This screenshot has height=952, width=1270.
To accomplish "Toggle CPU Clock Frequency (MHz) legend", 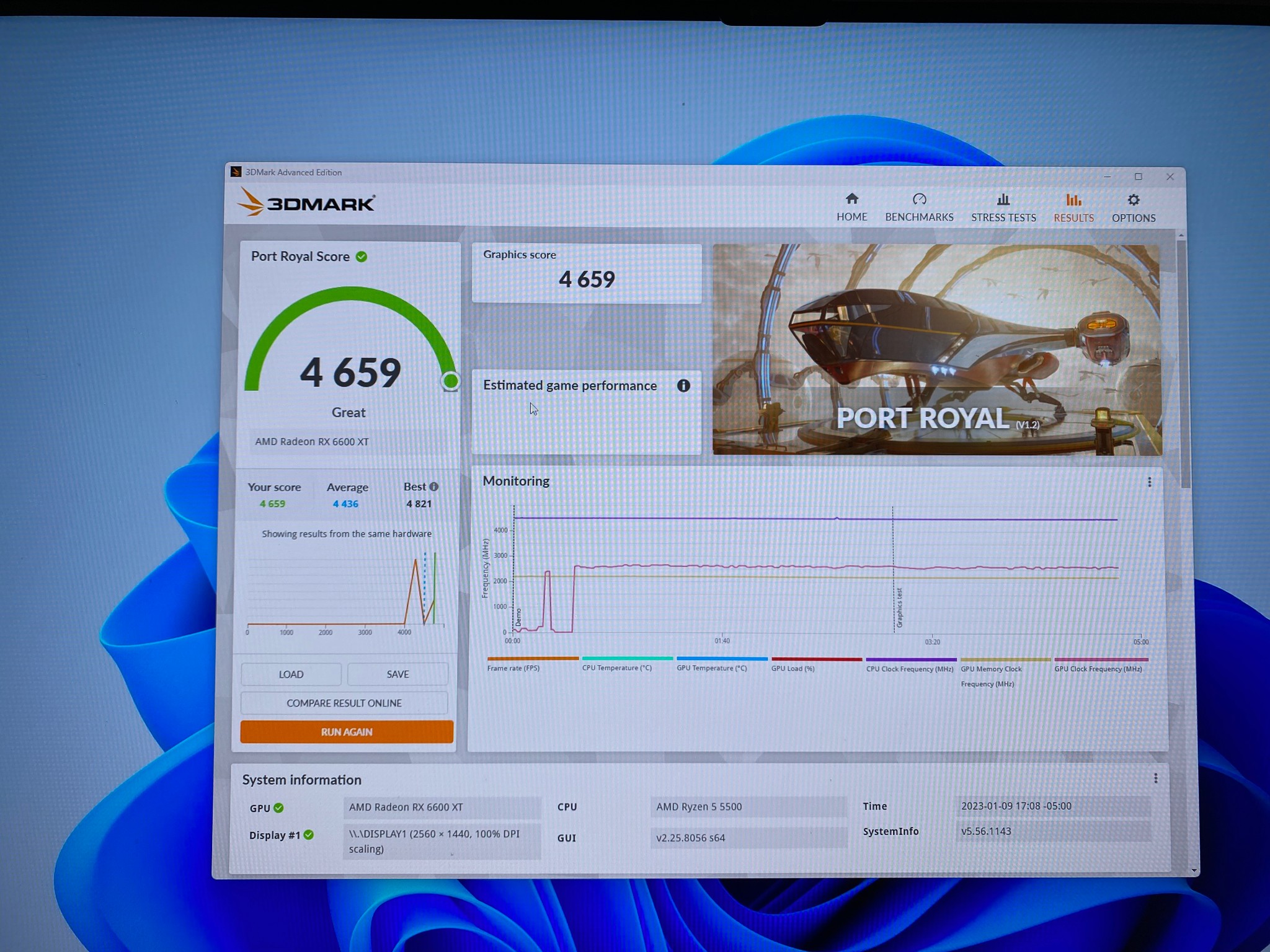I will 911,666.
